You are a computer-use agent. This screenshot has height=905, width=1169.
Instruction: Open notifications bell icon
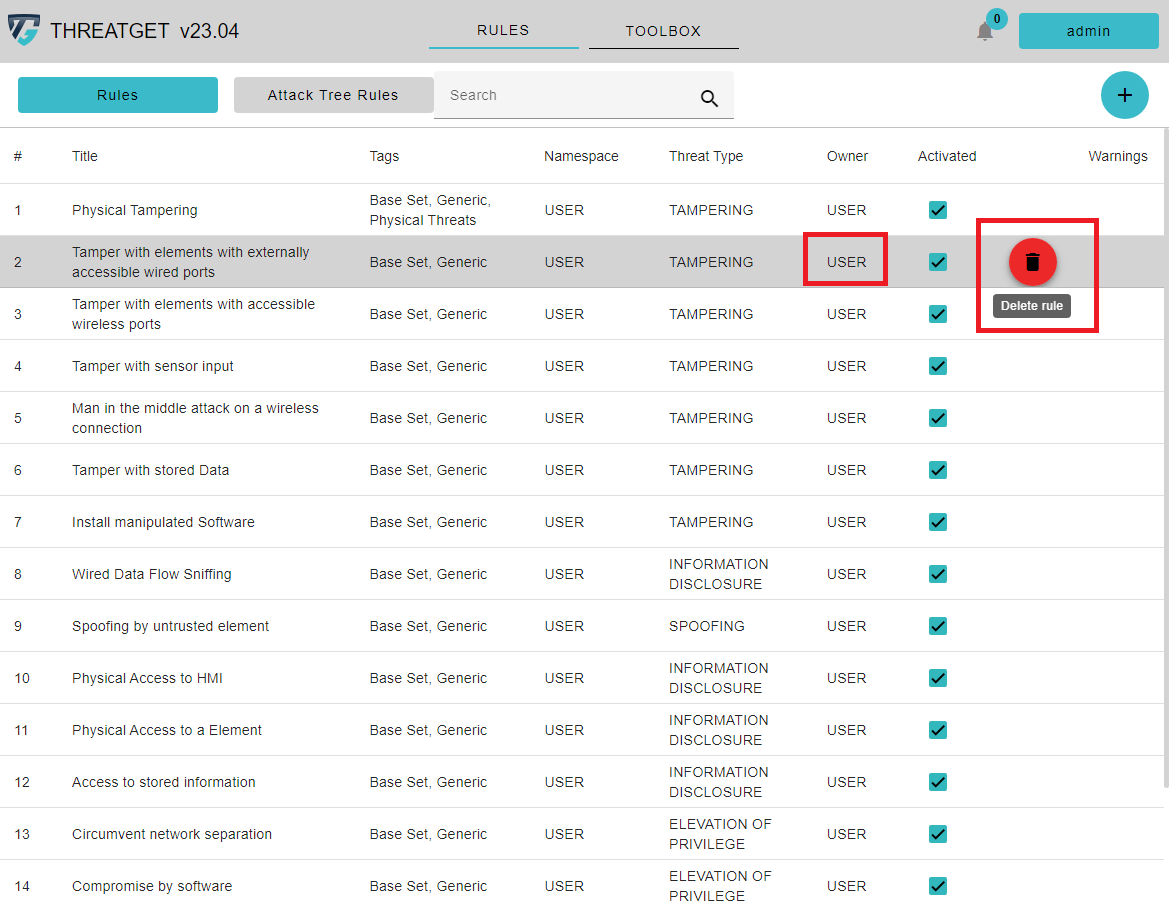point(985,32)
